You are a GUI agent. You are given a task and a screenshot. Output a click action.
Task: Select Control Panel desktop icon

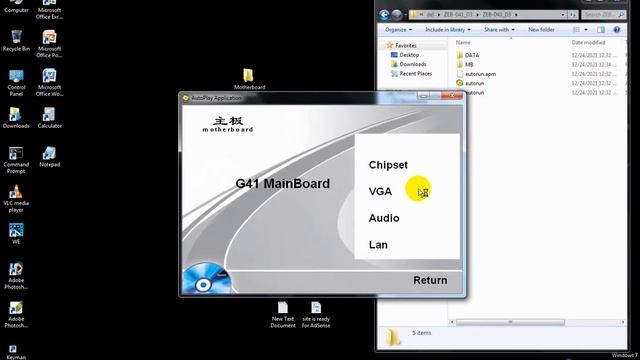pos(16,83)
